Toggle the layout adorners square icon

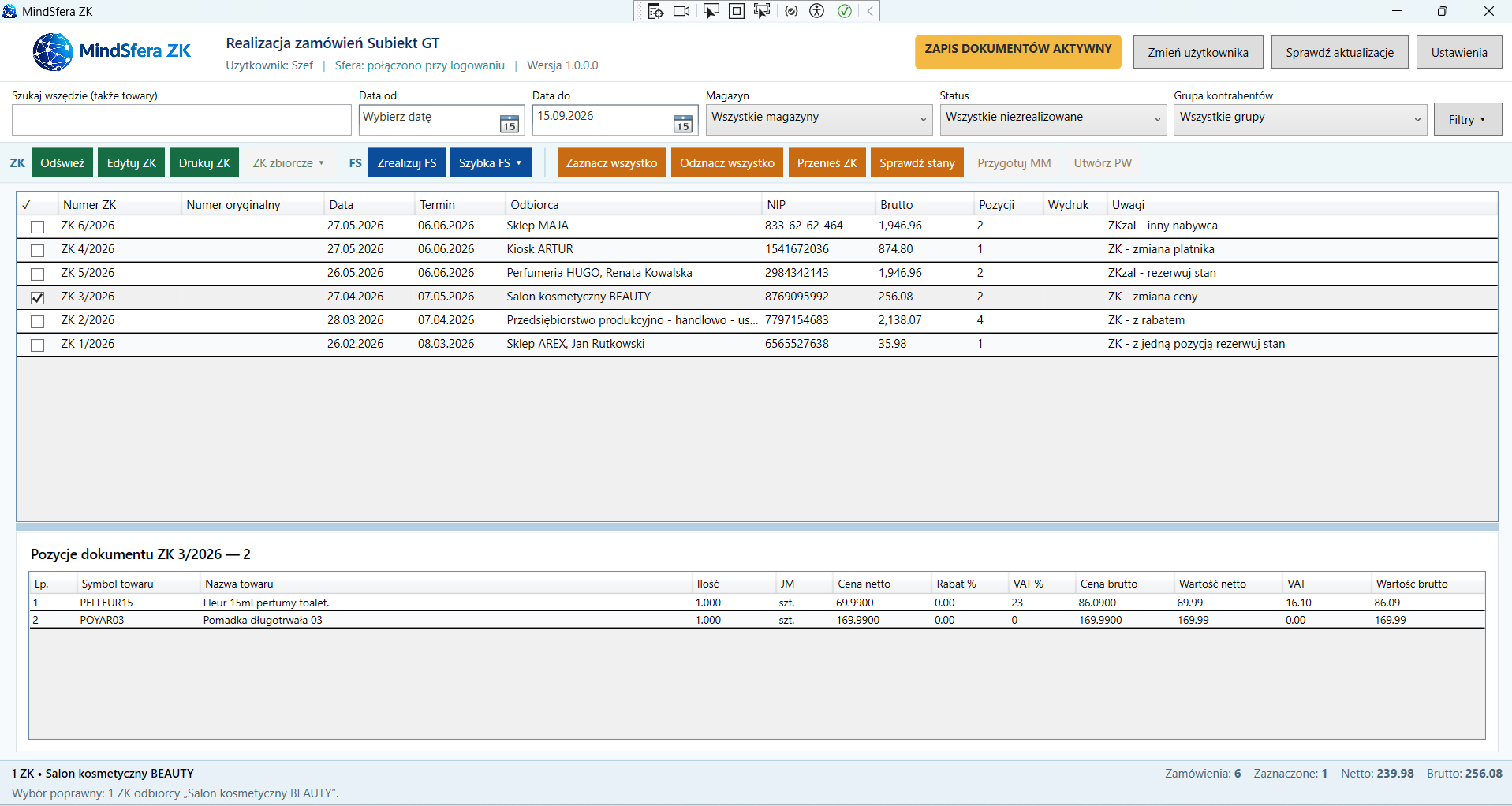[x=736, y=11]
